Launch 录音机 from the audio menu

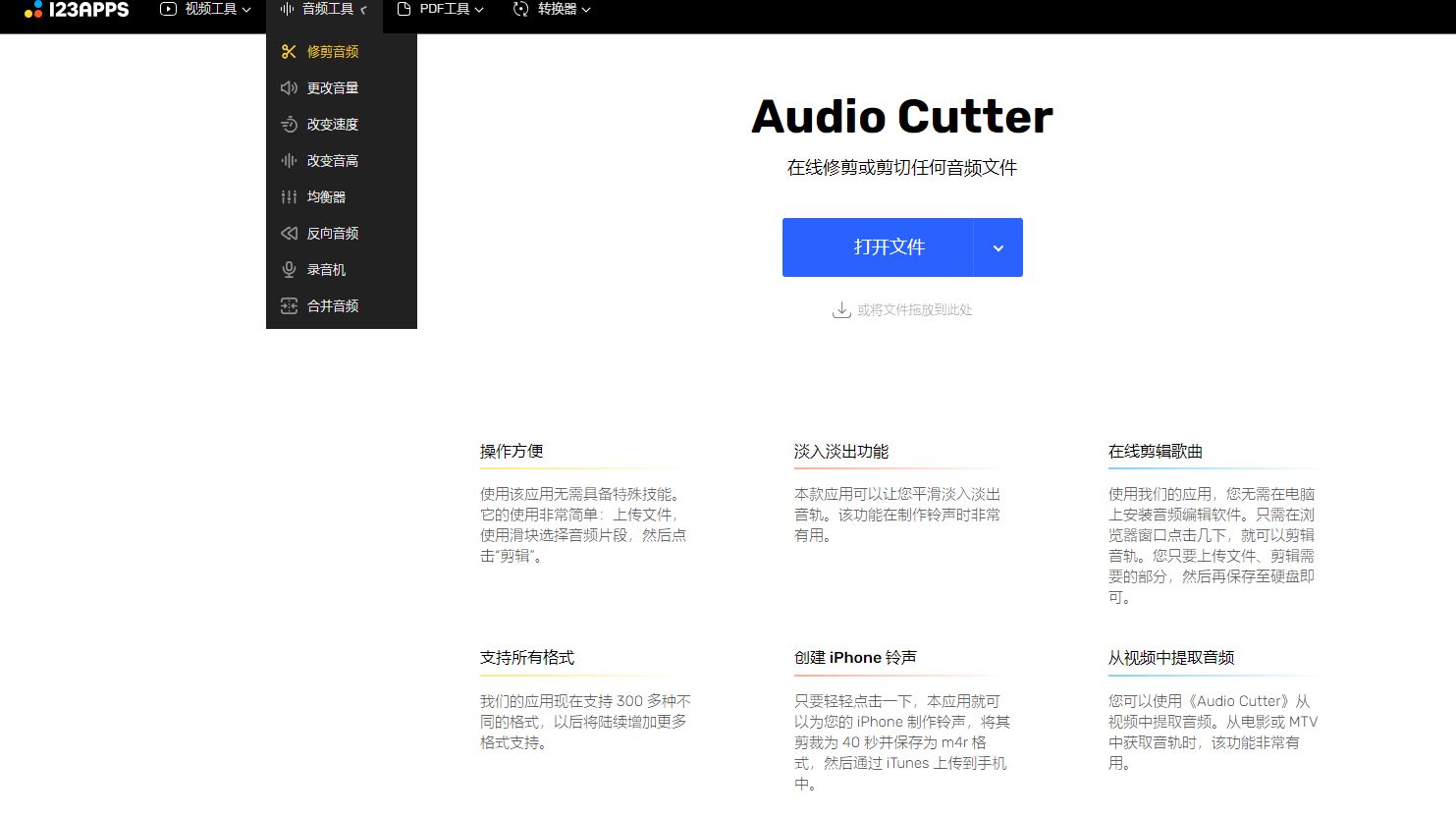click(x=342, y=270)
